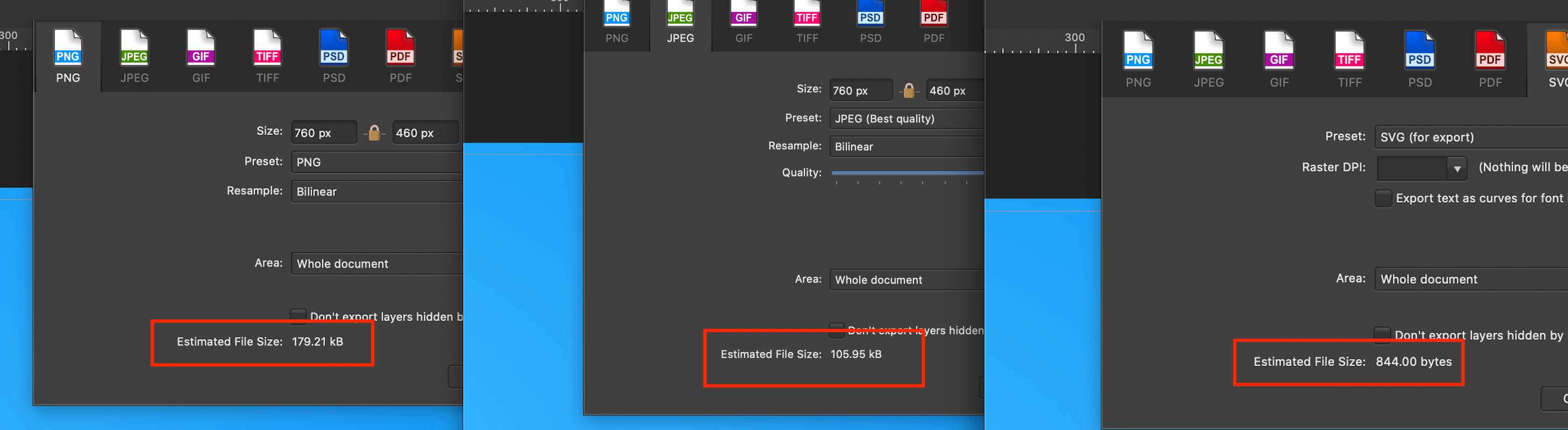
Task: Open Area dropdown in middle JPEG dialog
Action: tap(907, 279)
